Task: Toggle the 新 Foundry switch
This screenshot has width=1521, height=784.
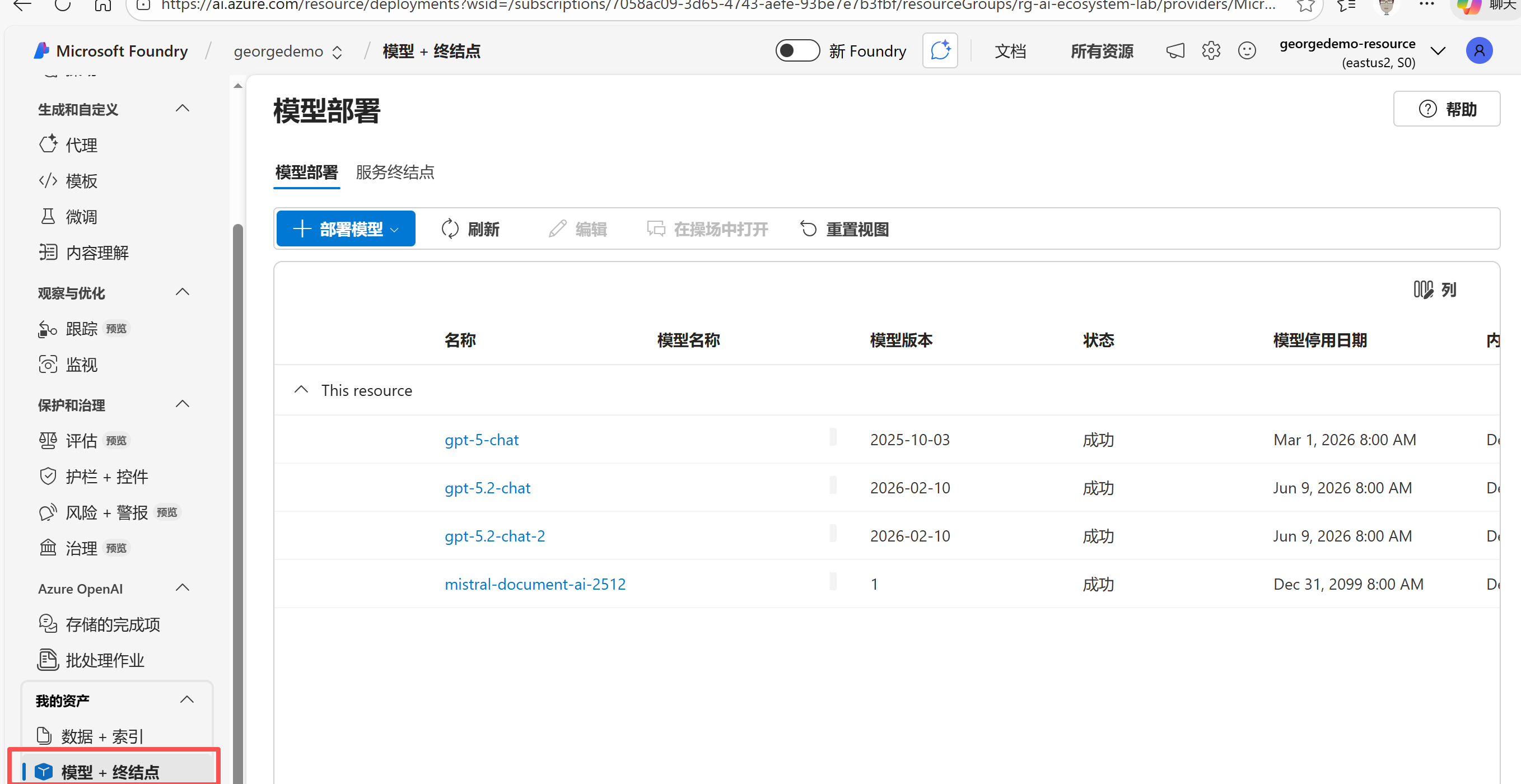Action: click(797, 51)
